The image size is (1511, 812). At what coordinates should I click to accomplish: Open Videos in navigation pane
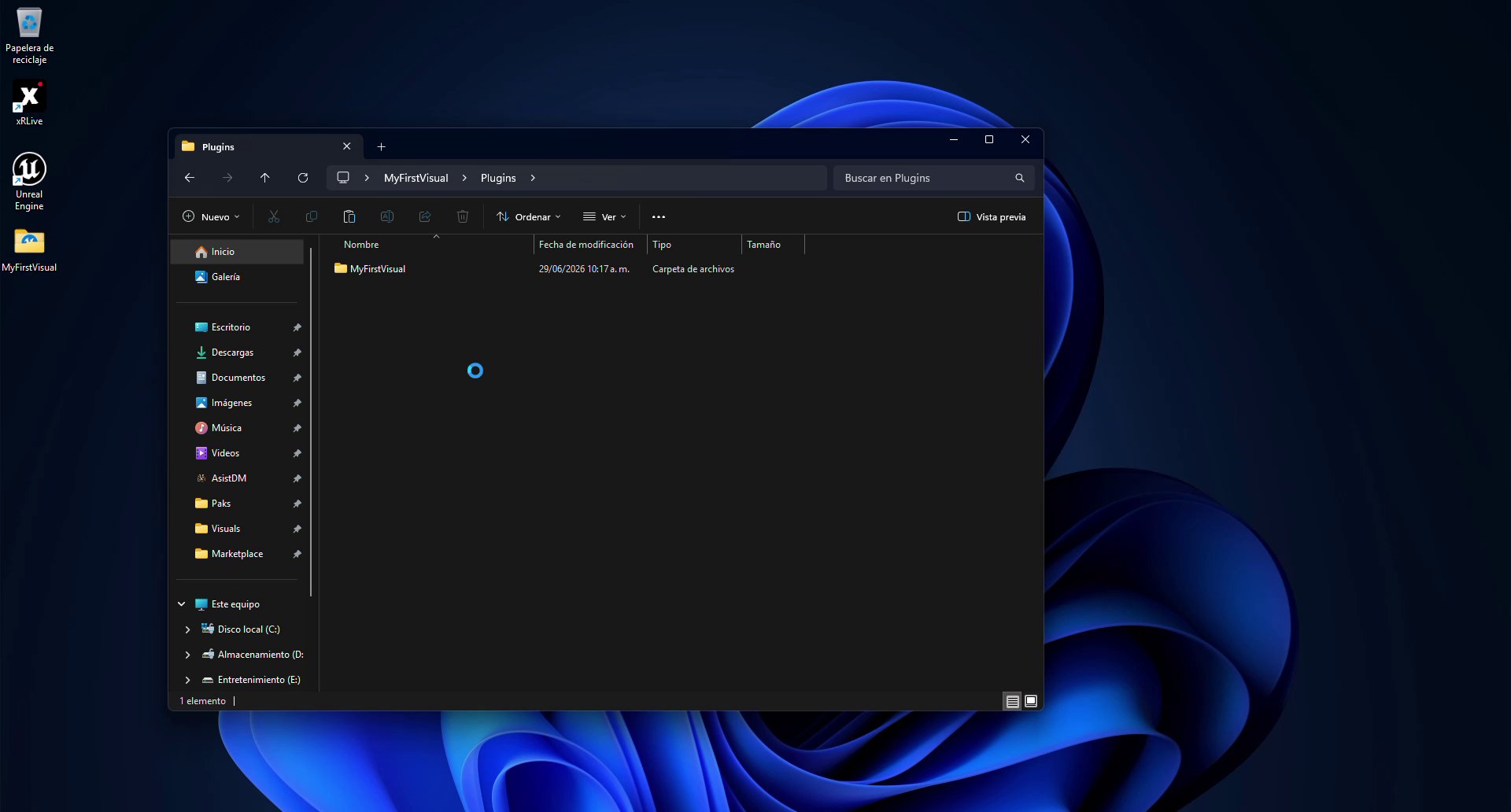click(x=225, y=453)
